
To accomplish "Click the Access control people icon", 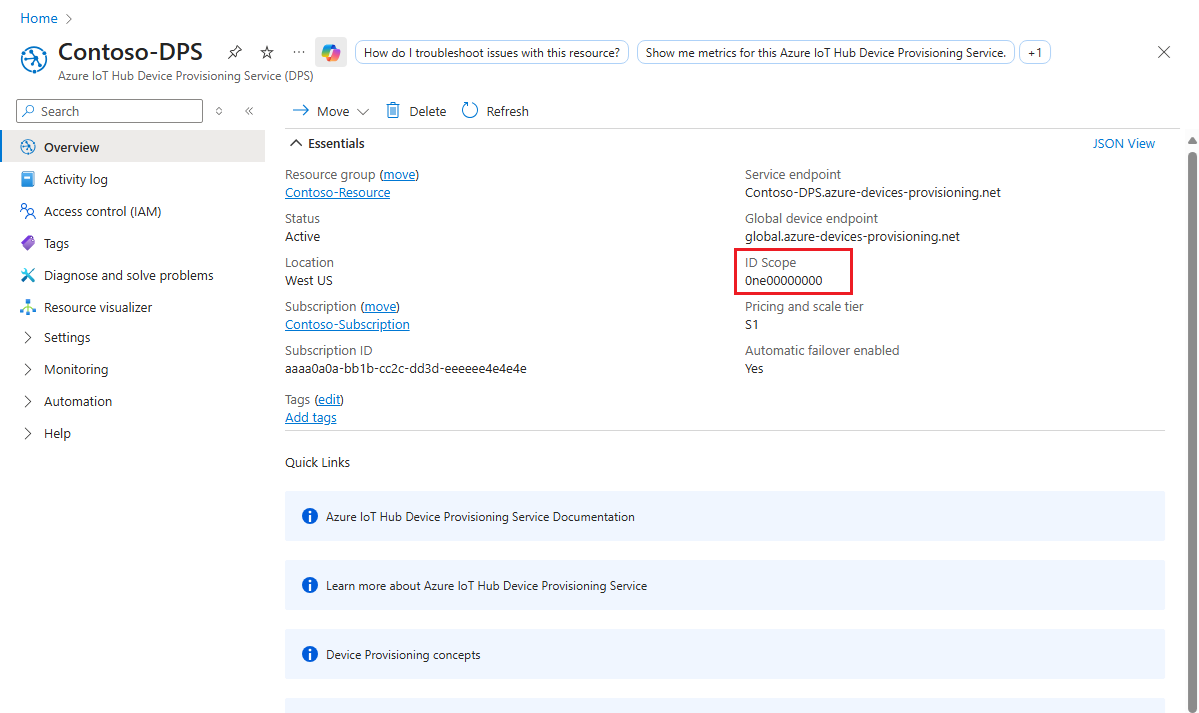I will click(28, 211).
